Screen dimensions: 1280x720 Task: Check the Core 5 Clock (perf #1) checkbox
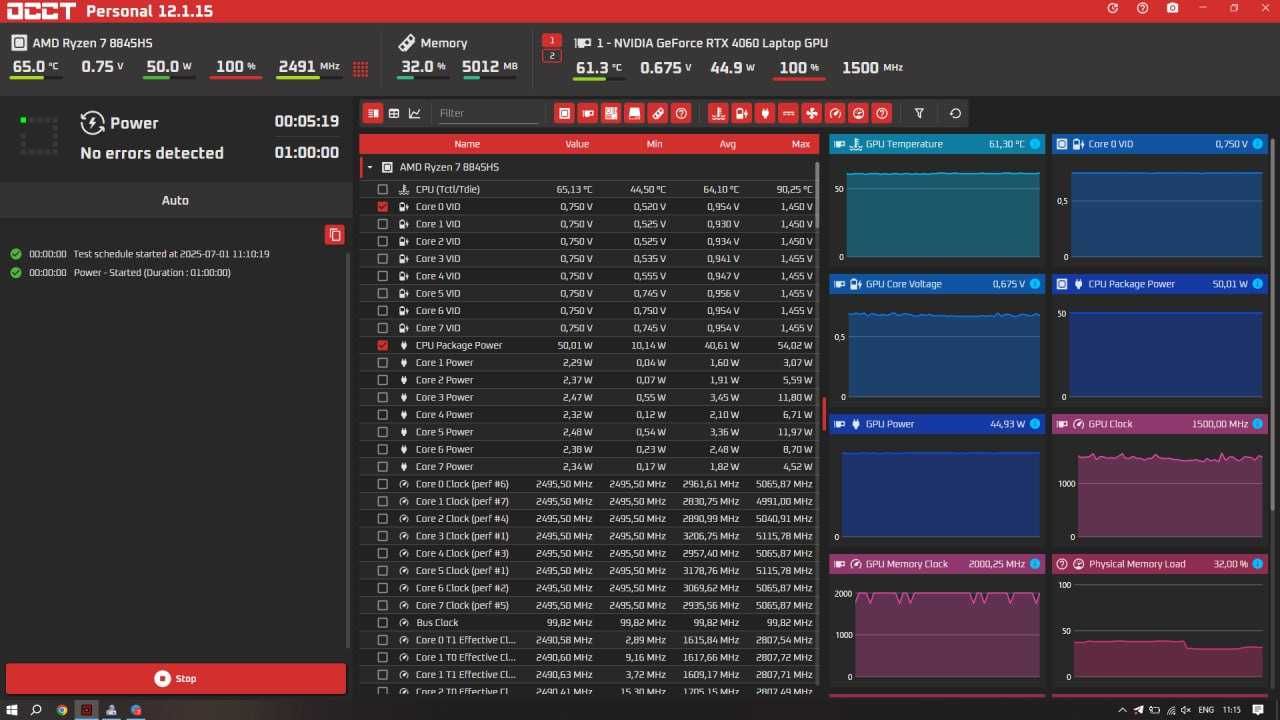pyautogui.click(x=382, y=570)
